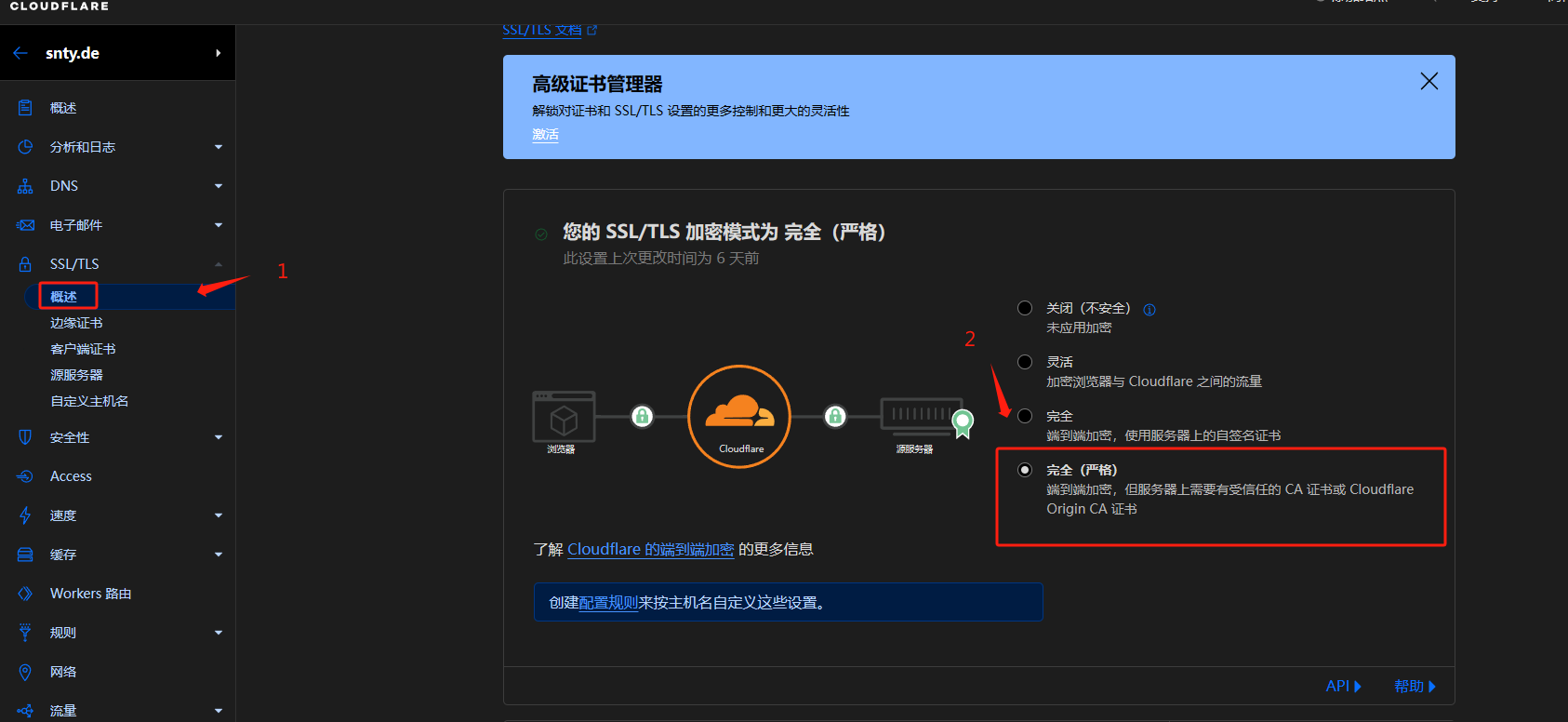Image resolution: width=1568 pixels, height=722 pixels.
Task: Click the 分析和日志 pie chart icon
Action: [x=25, y=147]
